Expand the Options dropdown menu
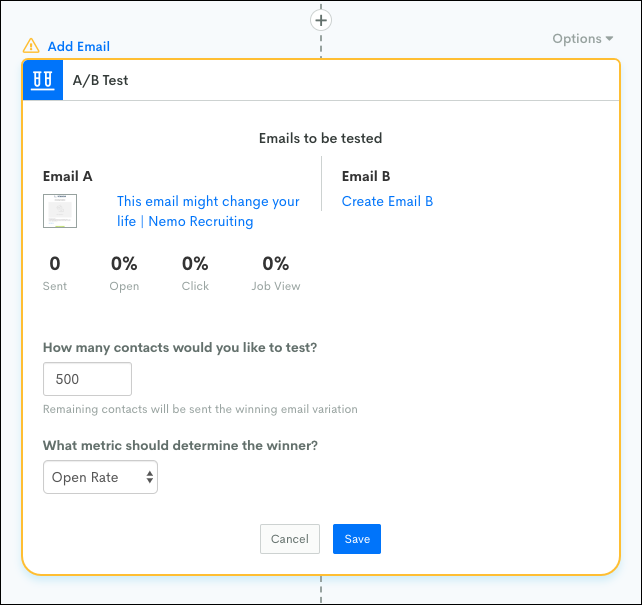This screenshot has width=642, height=605. coord(583,39)
